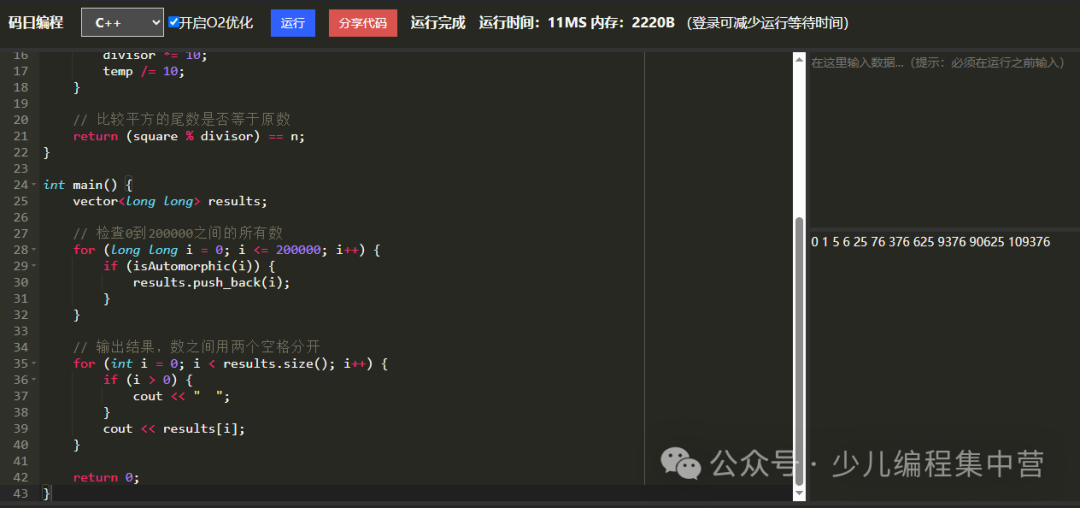Collapse the for loop fold arrow on line 28
Screen dimensions: 1080x508
pos(34,250)
